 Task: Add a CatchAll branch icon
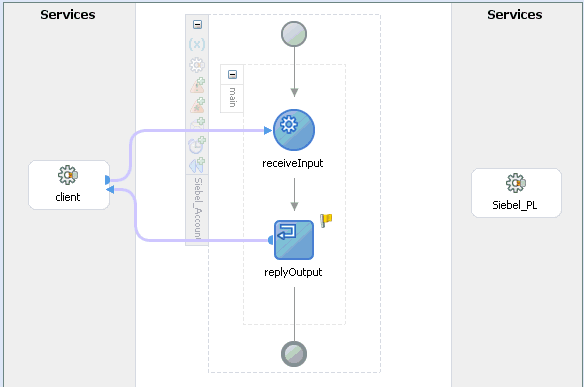coord(197,105)
